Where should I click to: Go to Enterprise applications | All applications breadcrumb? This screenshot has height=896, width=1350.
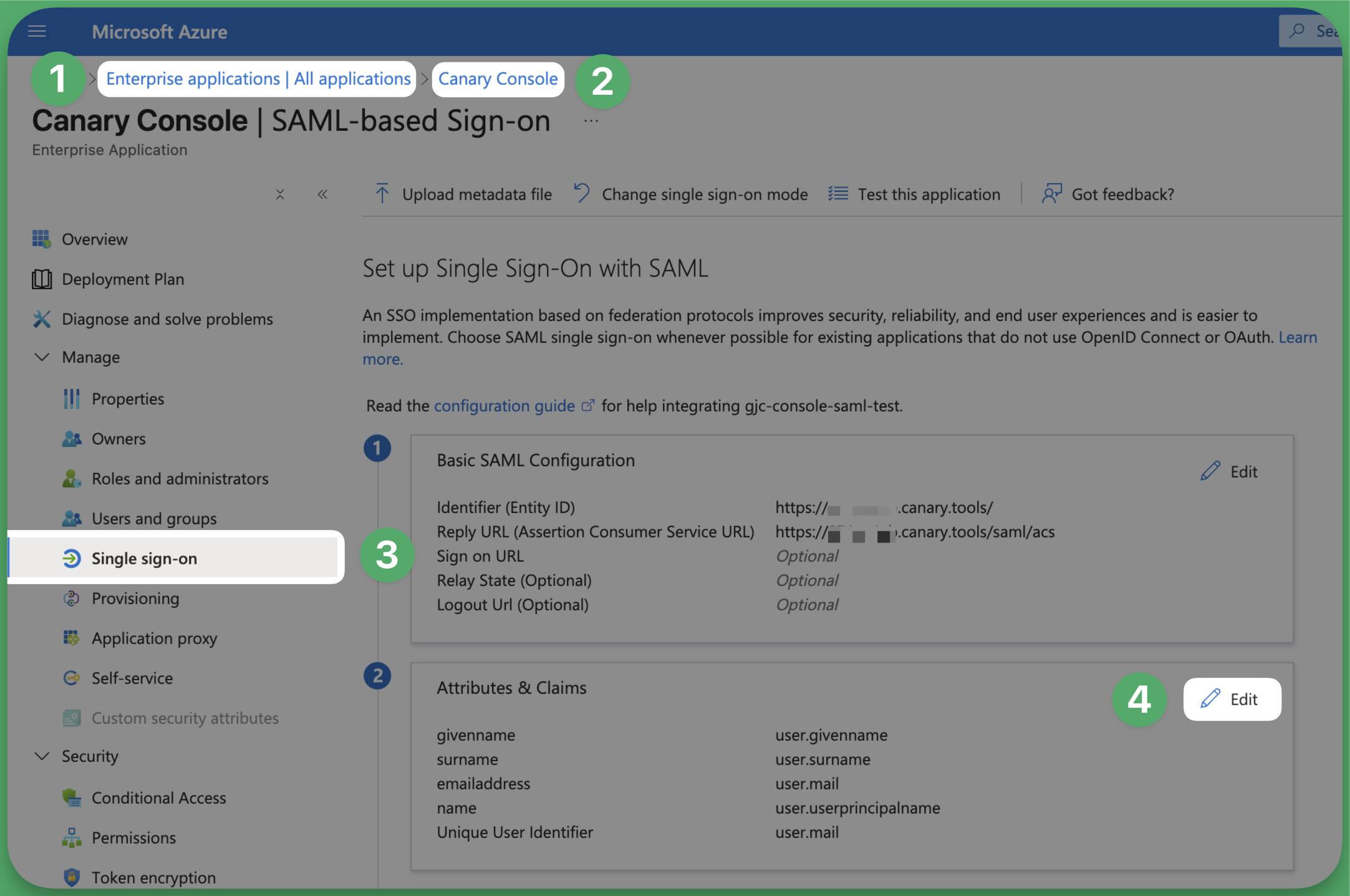coord(258,79)
